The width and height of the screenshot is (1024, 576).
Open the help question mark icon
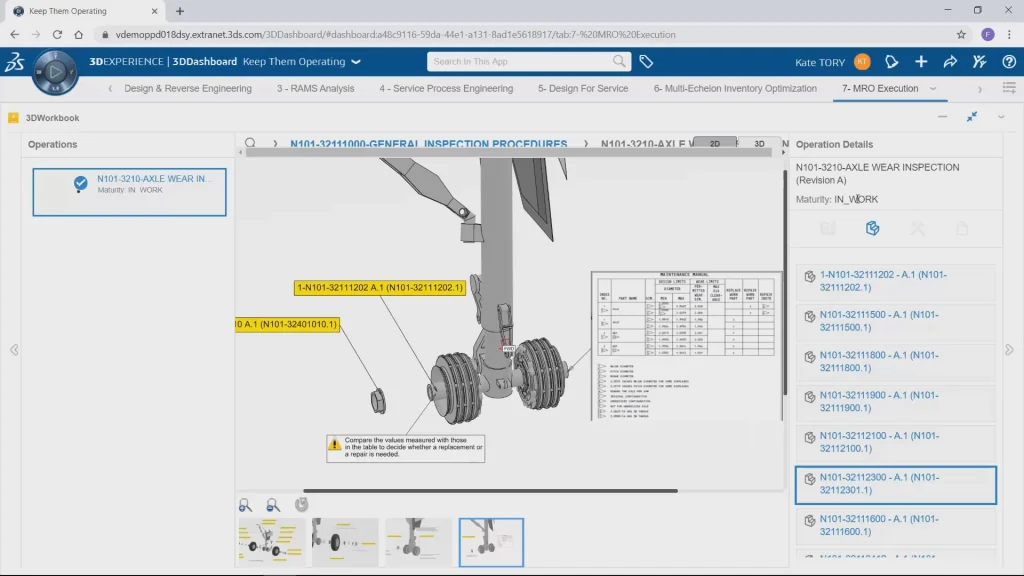1008,62
